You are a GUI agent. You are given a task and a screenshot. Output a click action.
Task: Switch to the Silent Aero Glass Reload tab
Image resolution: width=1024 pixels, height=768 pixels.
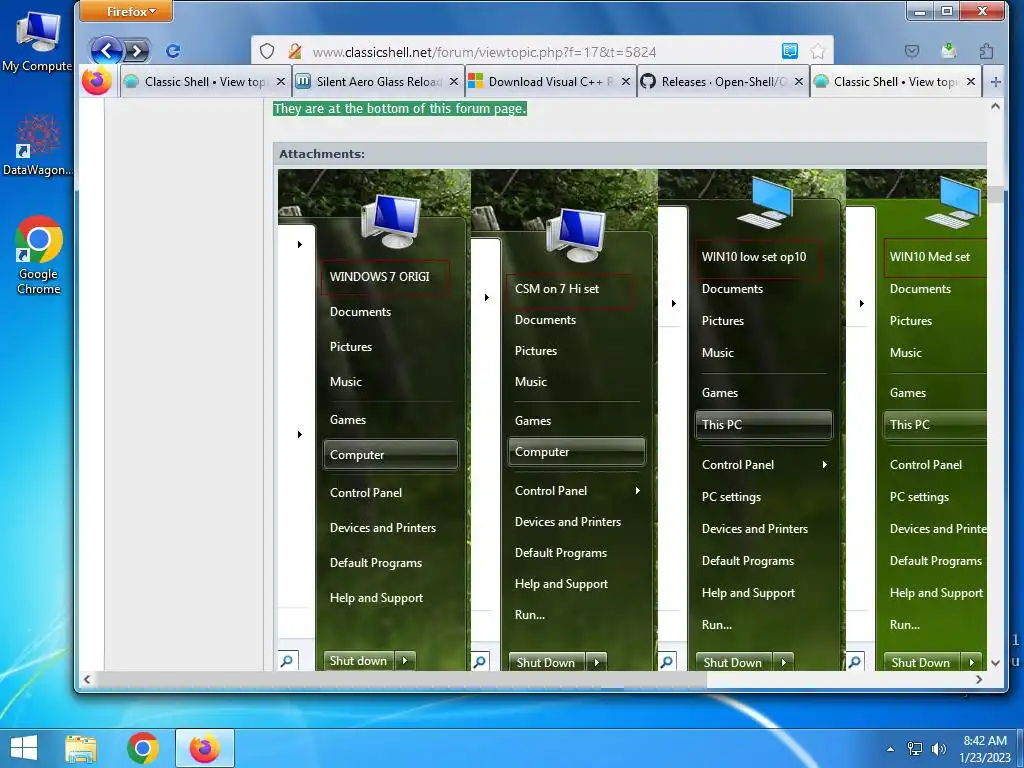(x=377, y=82)
